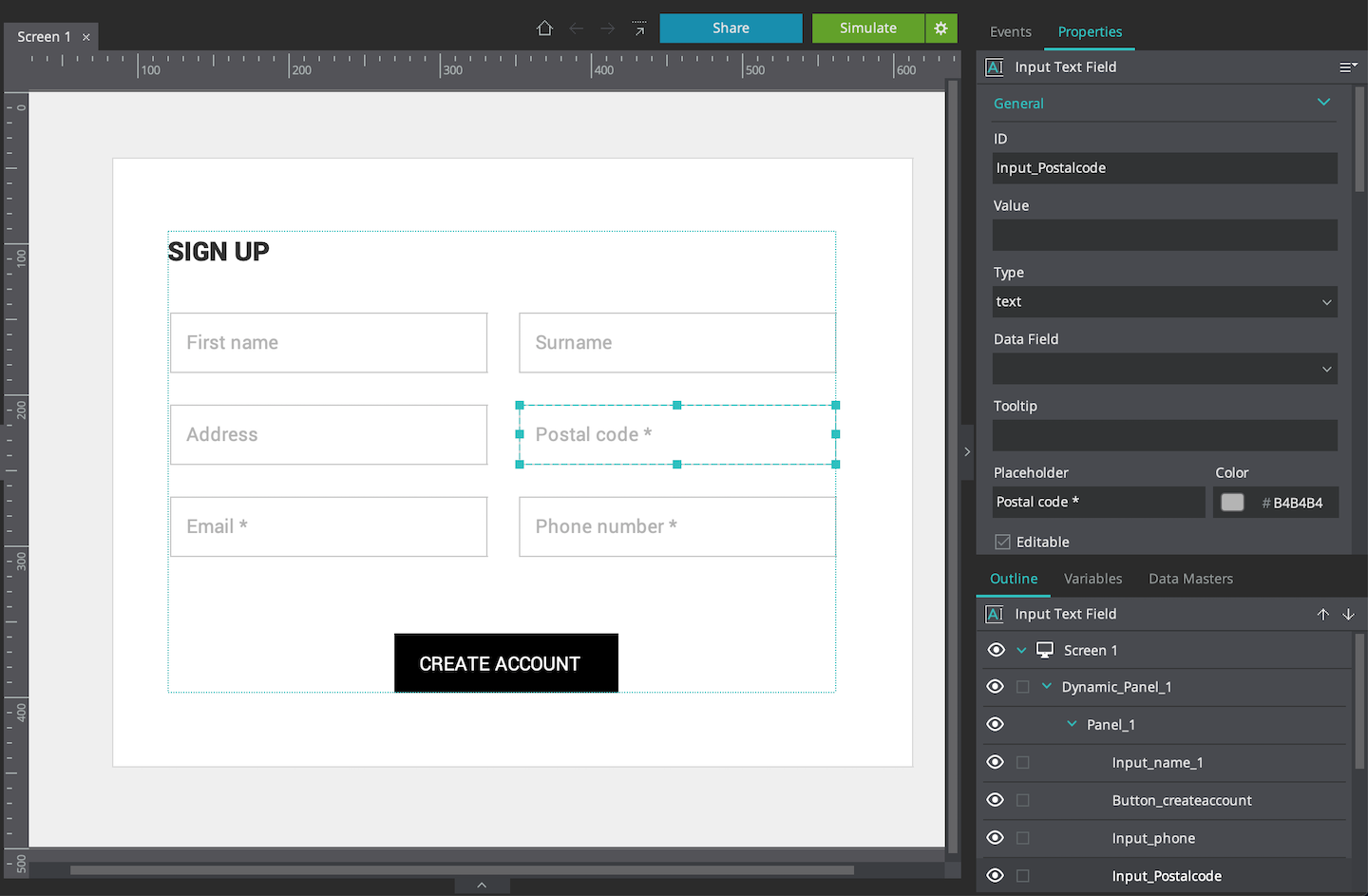Image resolution: width=1368 pixels, height=896 pixels.
Task: Click the Share button
Action: (x=731, y=29)
